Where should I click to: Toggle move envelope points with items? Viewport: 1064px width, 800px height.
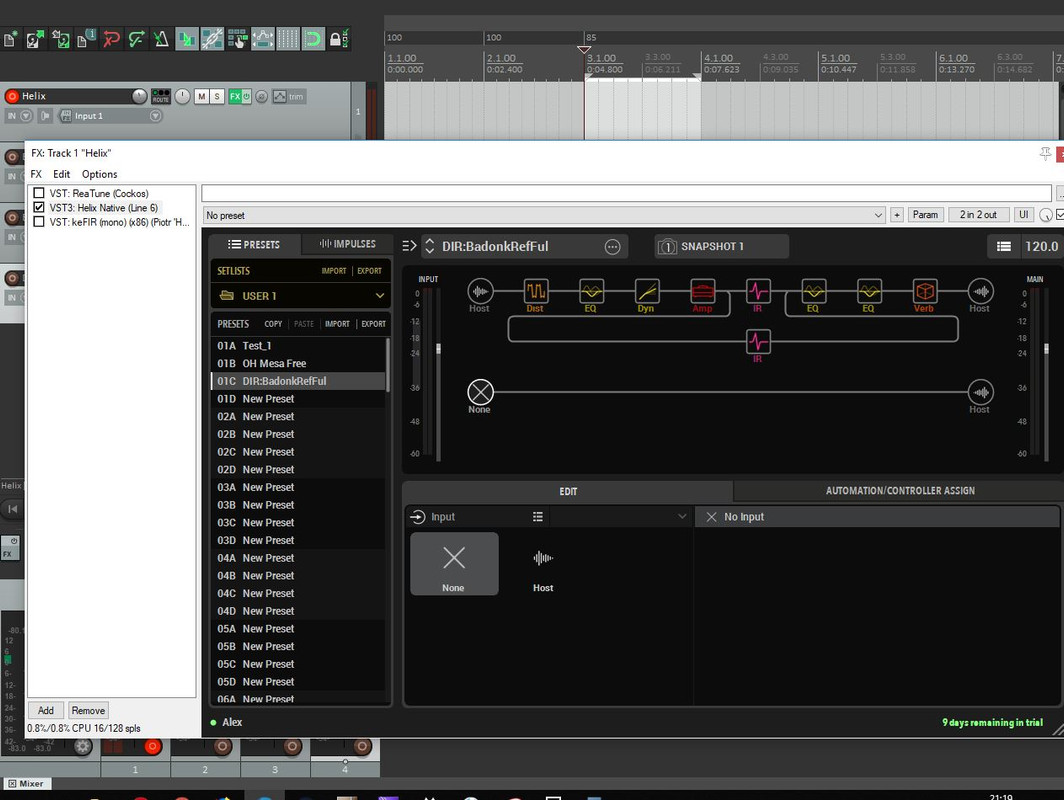click(263, 39)
